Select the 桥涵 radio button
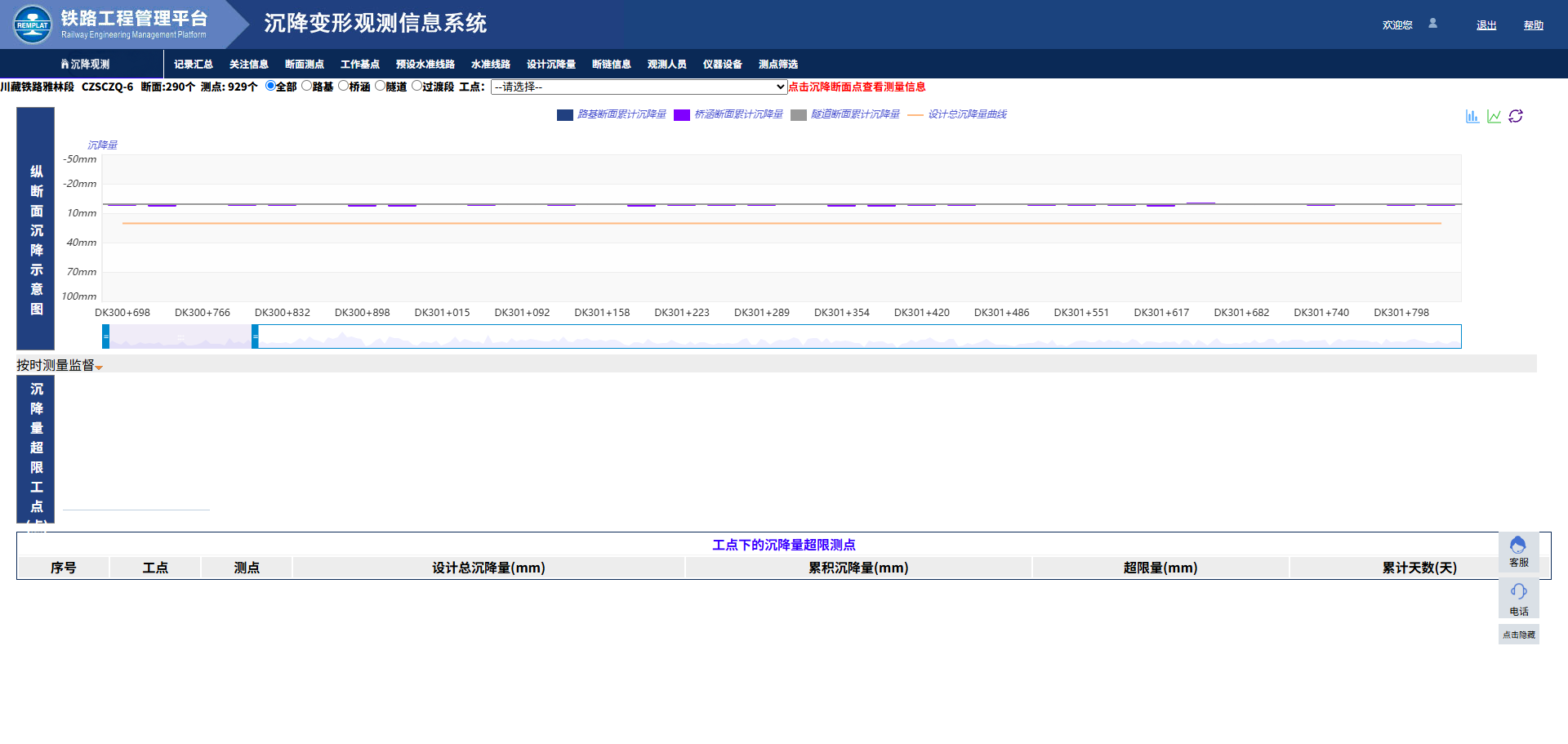 pos(343,86)
